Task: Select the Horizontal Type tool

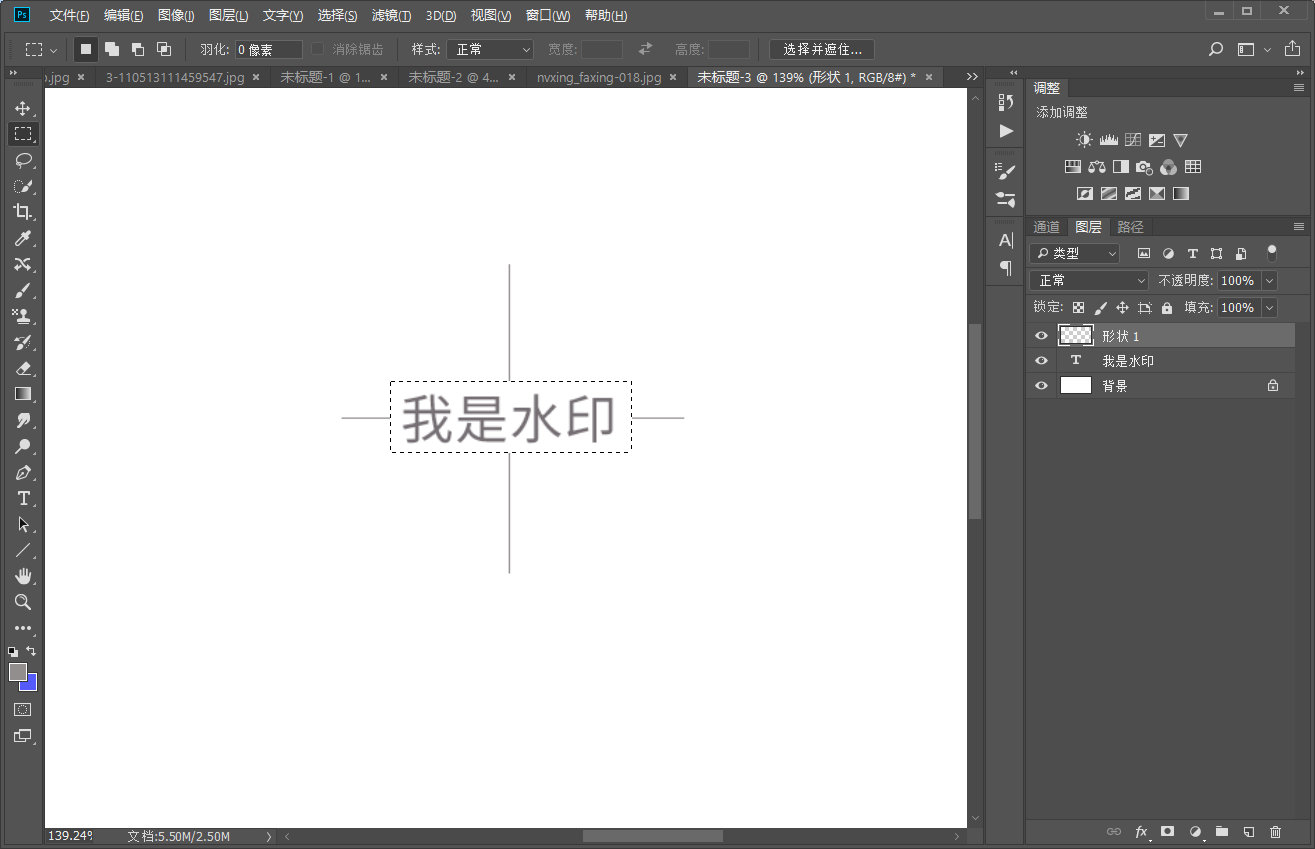Action: (22, 498)
